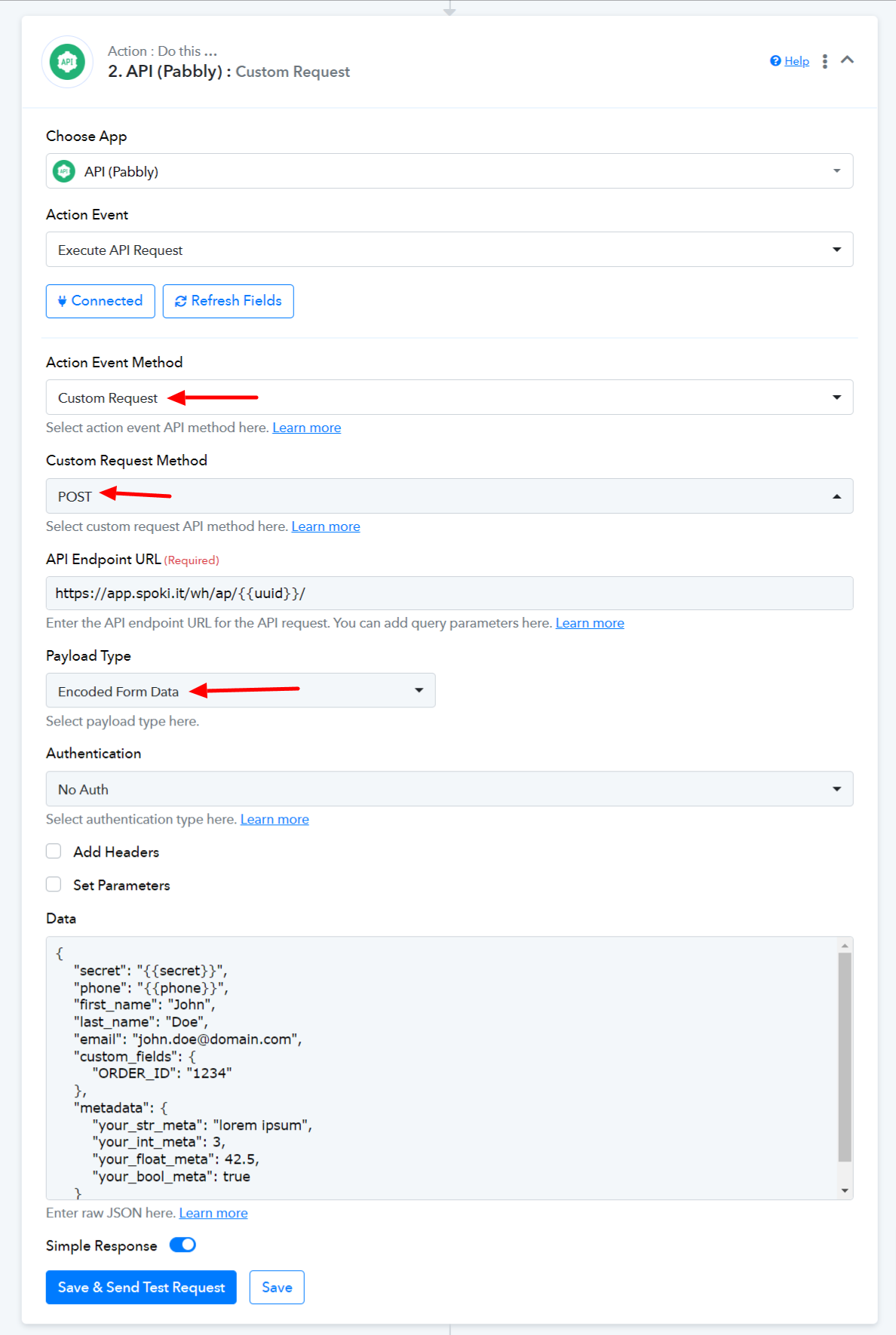Click the API icon in Choose App field

click(64, 171)
